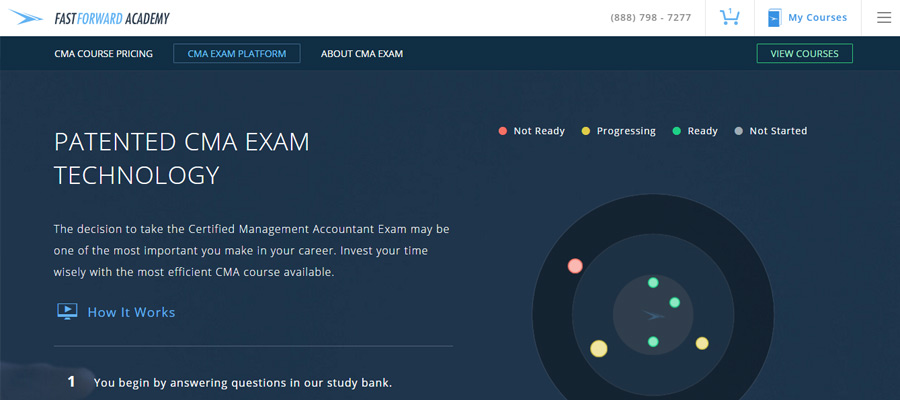Image resolution: width=900 pixels, height=400 pixels.
Task: Click the My Courses book icon
Action: (774, 18)
